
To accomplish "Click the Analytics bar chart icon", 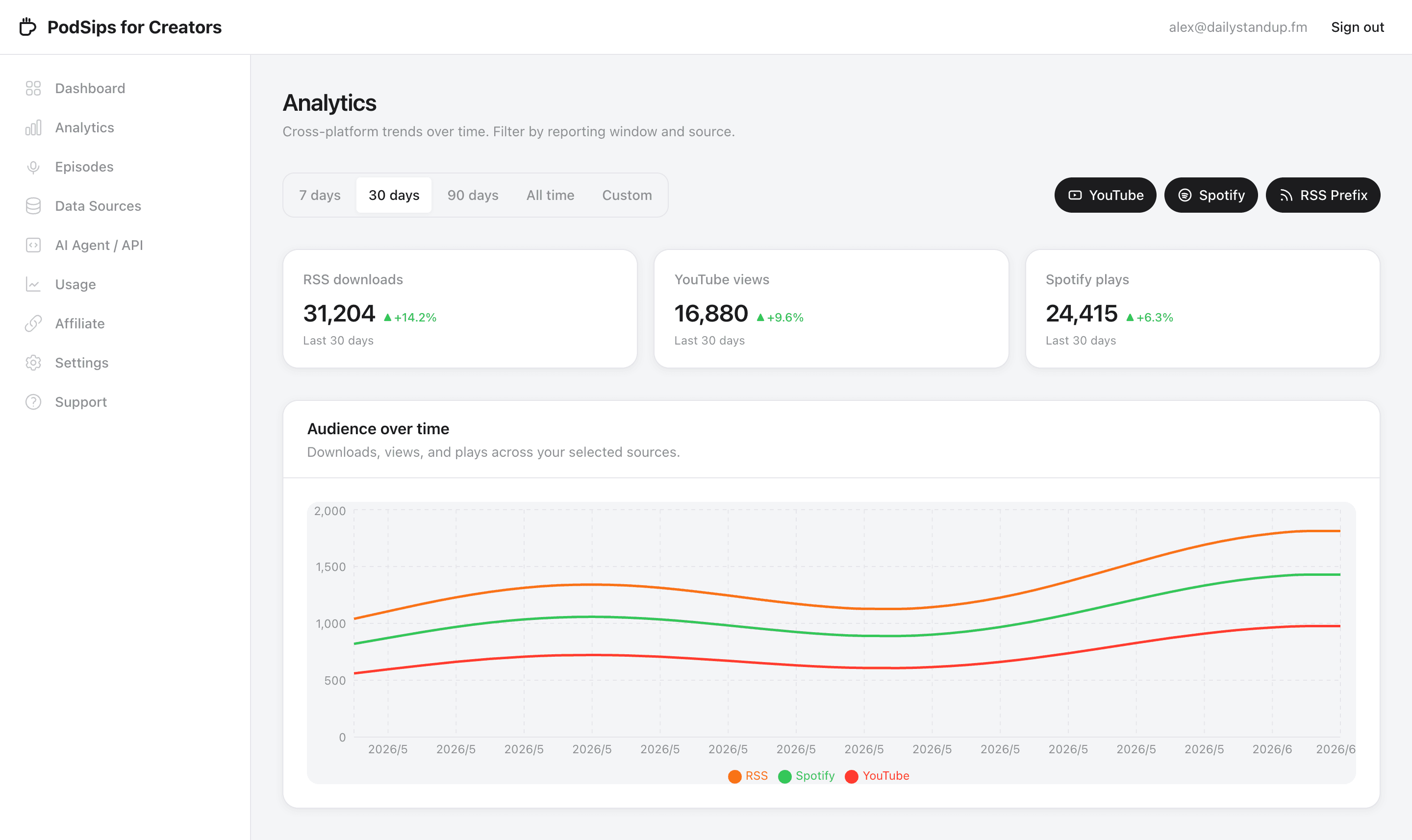I will pos(33,127).
